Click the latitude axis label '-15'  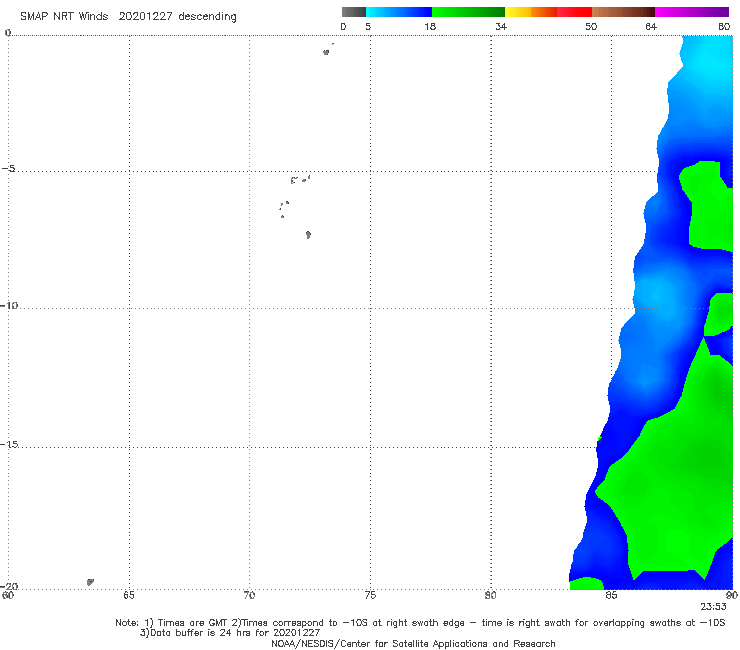[9, 444]
